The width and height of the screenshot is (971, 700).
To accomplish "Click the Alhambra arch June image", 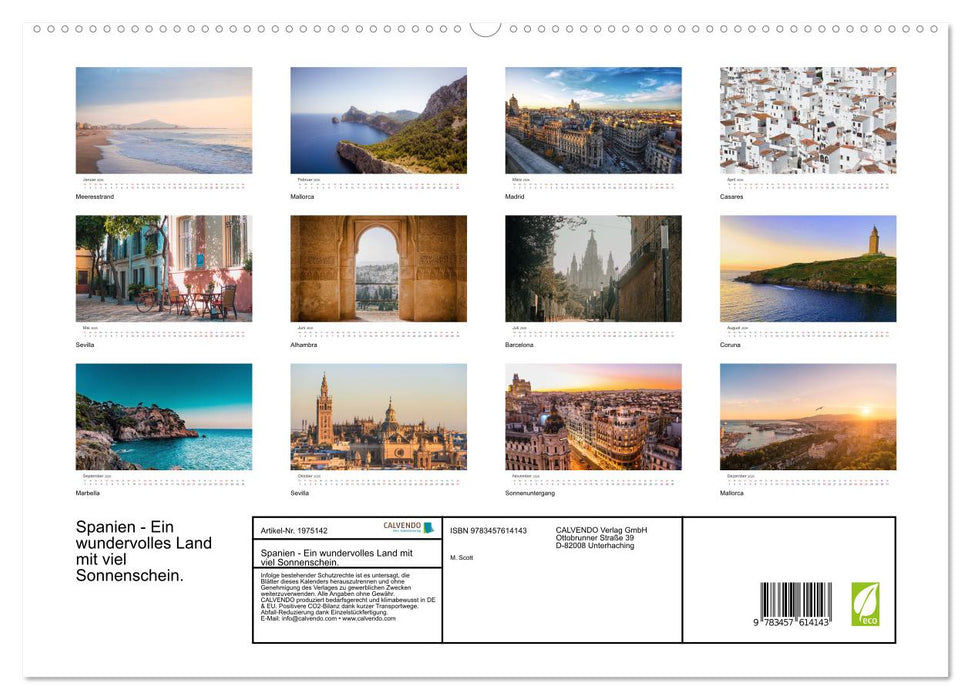I will [x=378, y=267].
